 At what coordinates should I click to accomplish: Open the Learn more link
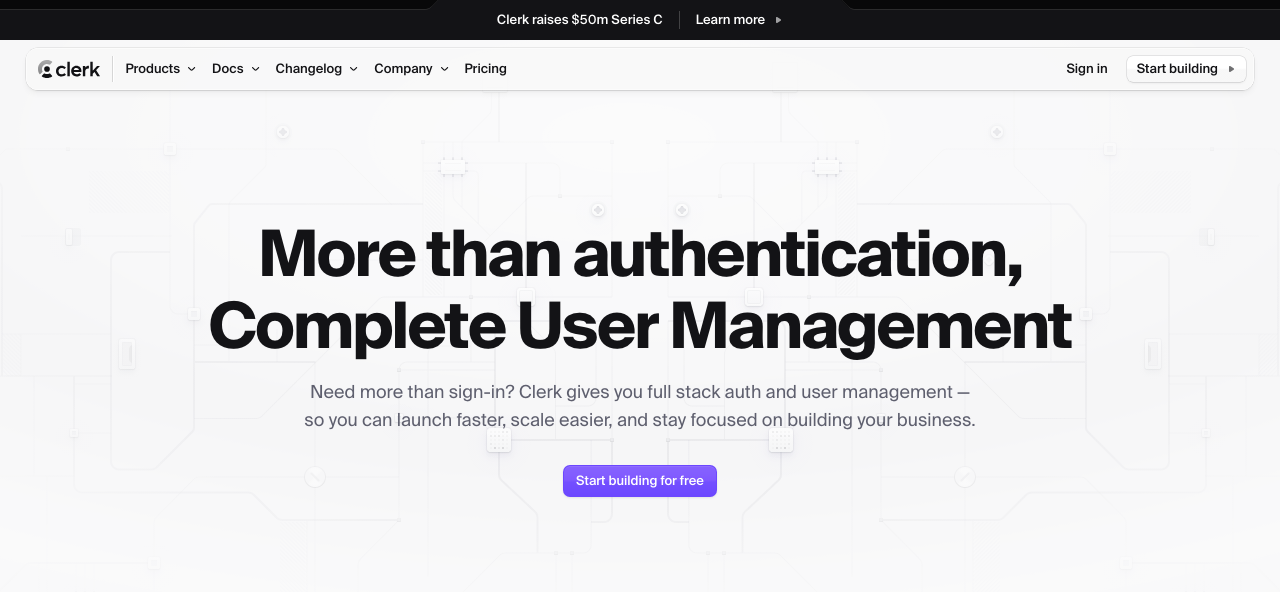point(730,19)
